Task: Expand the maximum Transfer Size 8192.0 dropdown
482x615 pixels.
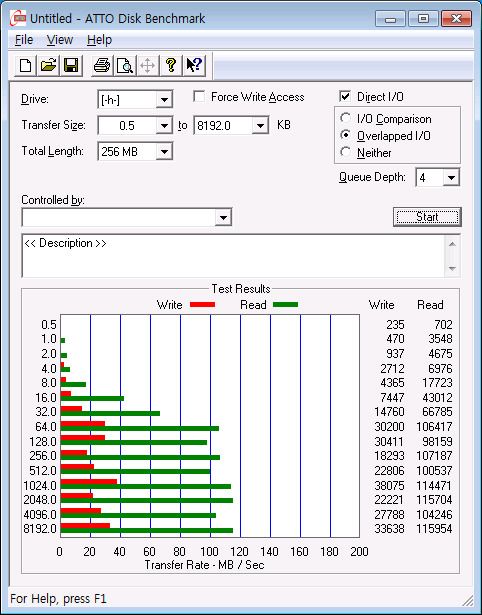Action: tap(260, 126)
